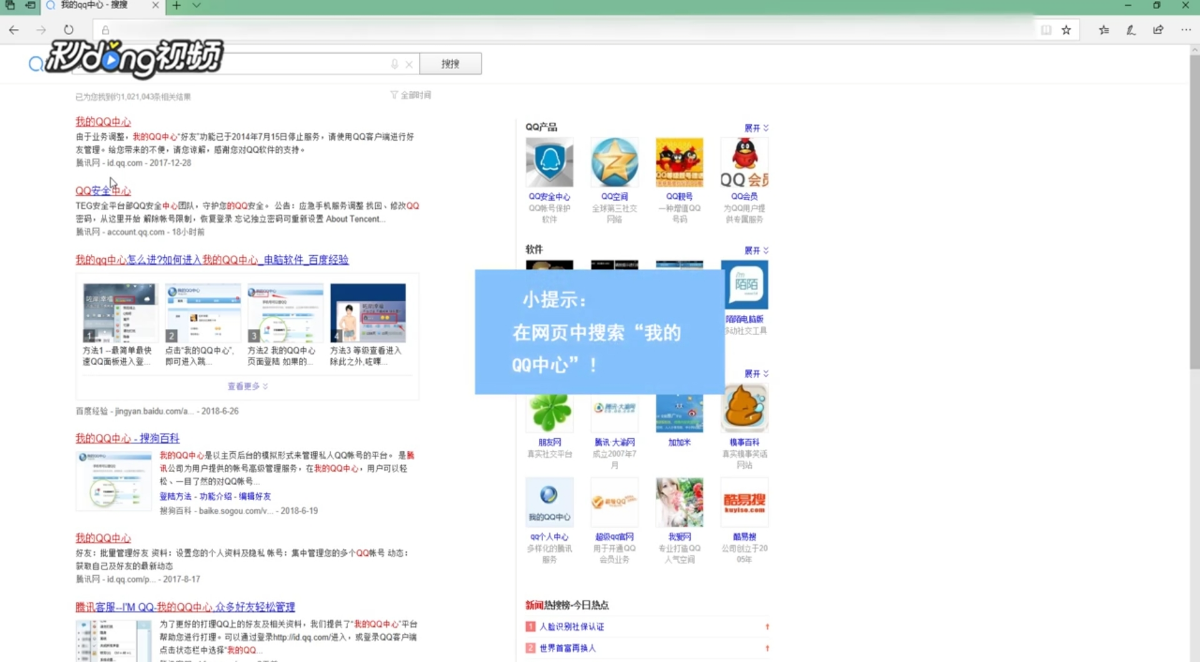Click the 加加米 icon

tap(679, 410)
